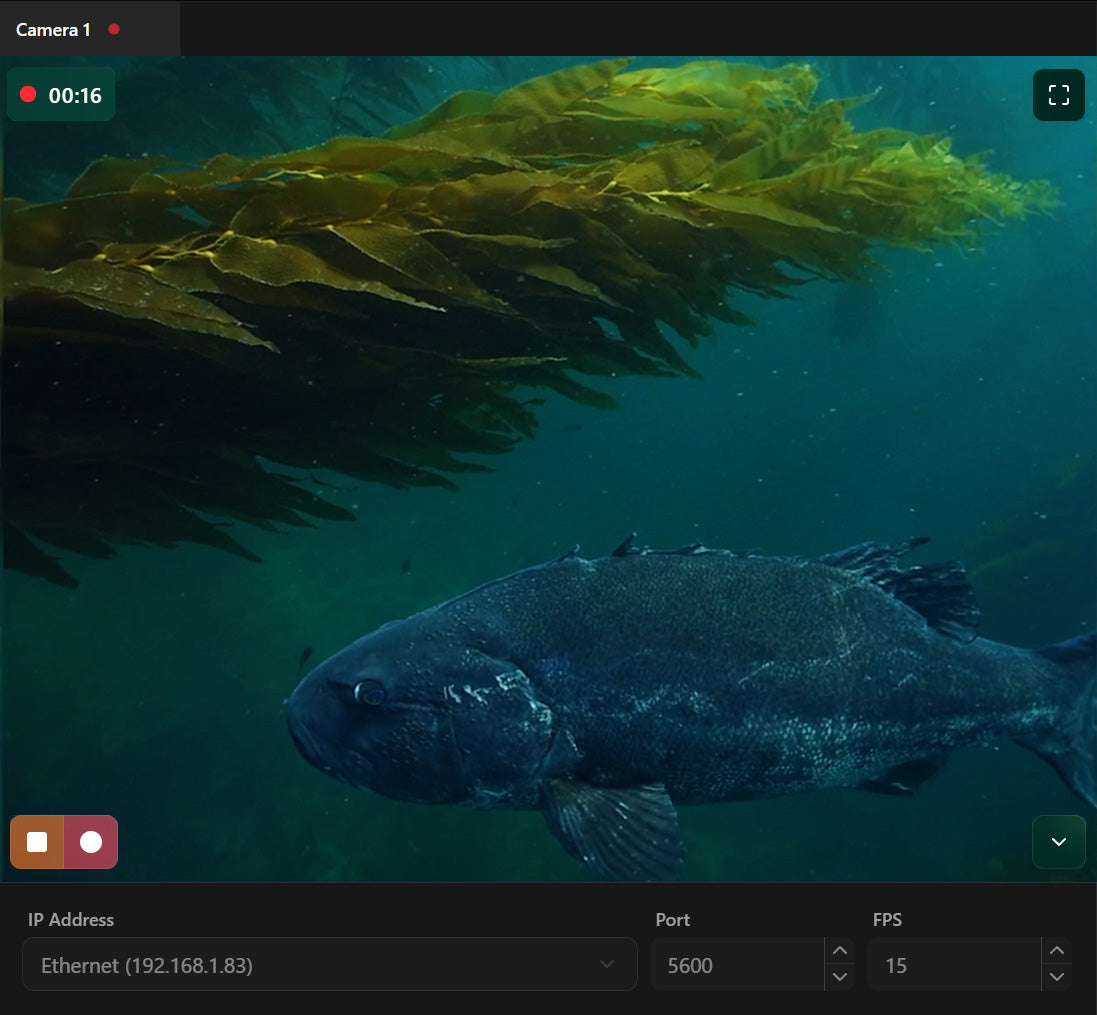1097x1015 pixels.
Task: Click the FPS increment up arrow
Action: click(1056, 950)
